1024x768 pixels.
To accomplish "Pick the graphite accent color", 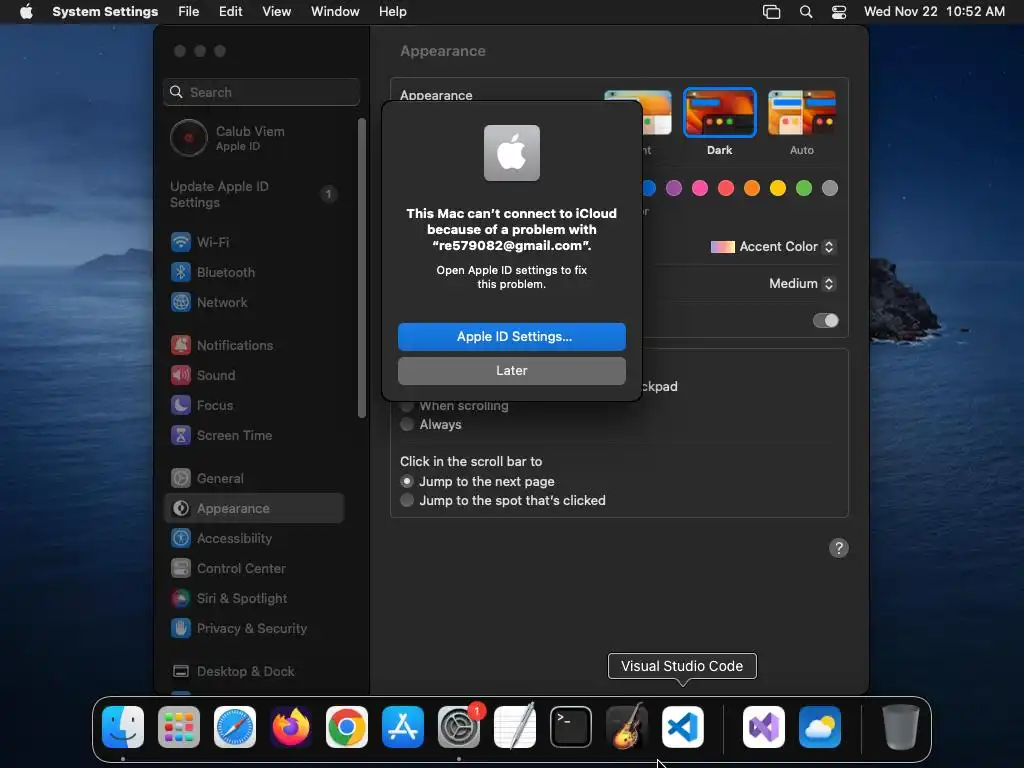I will (x=830, y=189).
